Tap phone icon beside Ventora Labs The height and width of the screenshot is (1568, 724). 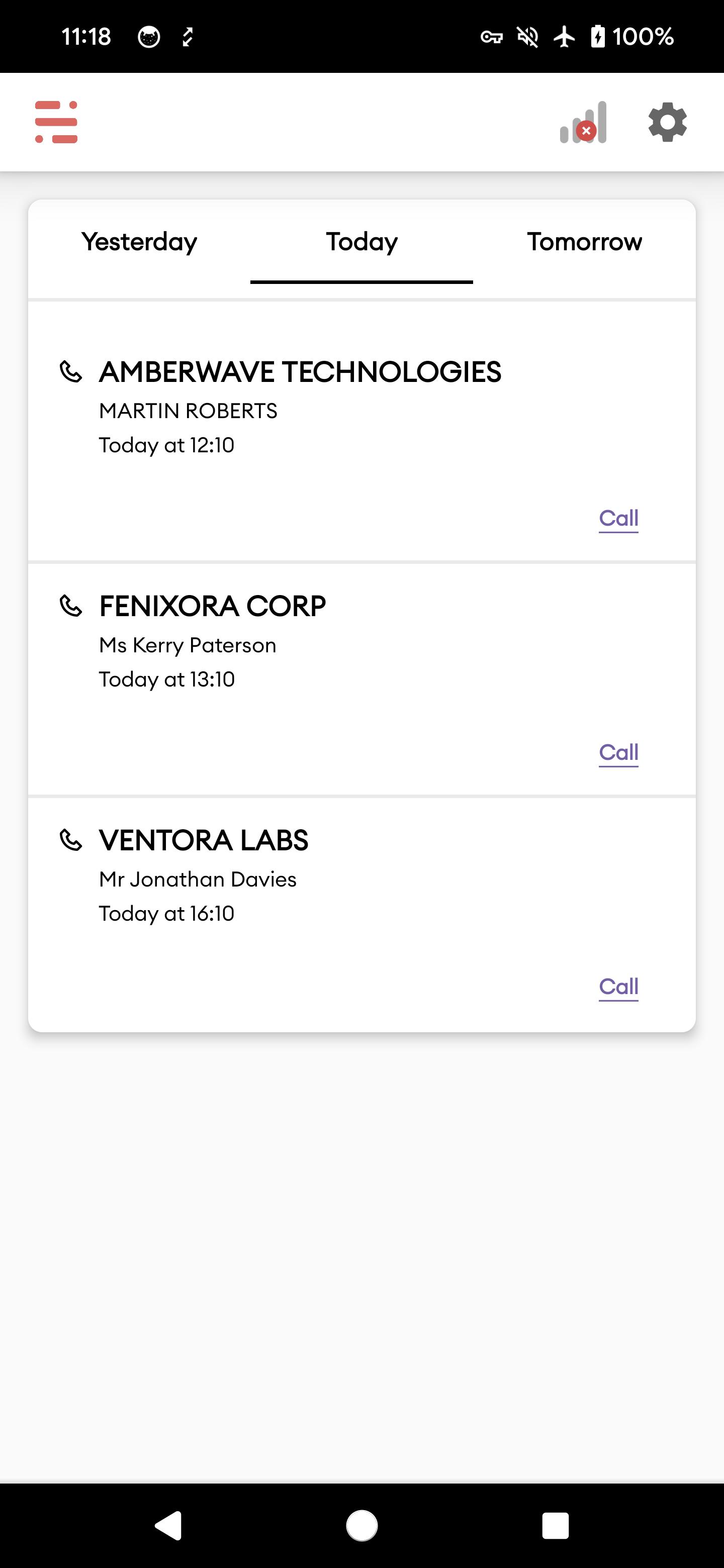[x=70, y=840]
